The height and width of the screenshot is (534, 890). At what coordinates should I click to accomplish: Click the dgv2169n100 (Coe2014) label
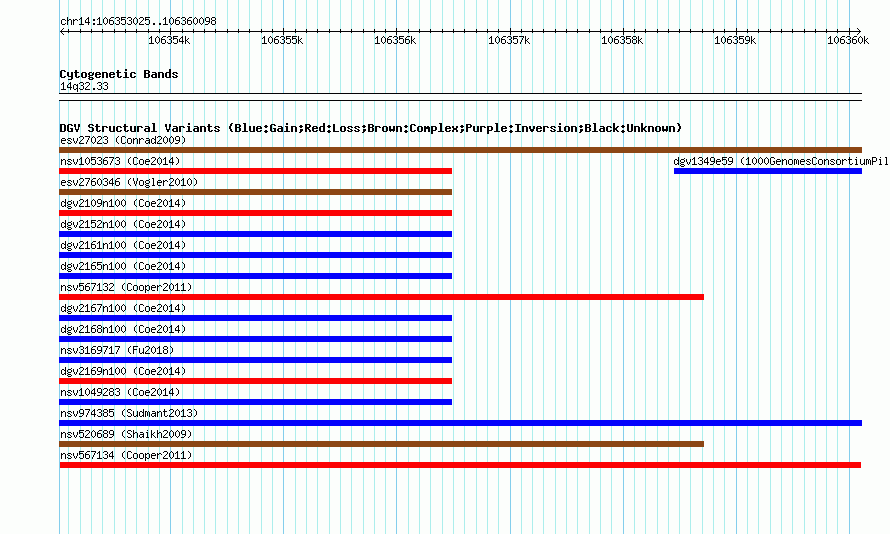pos(123,371)
